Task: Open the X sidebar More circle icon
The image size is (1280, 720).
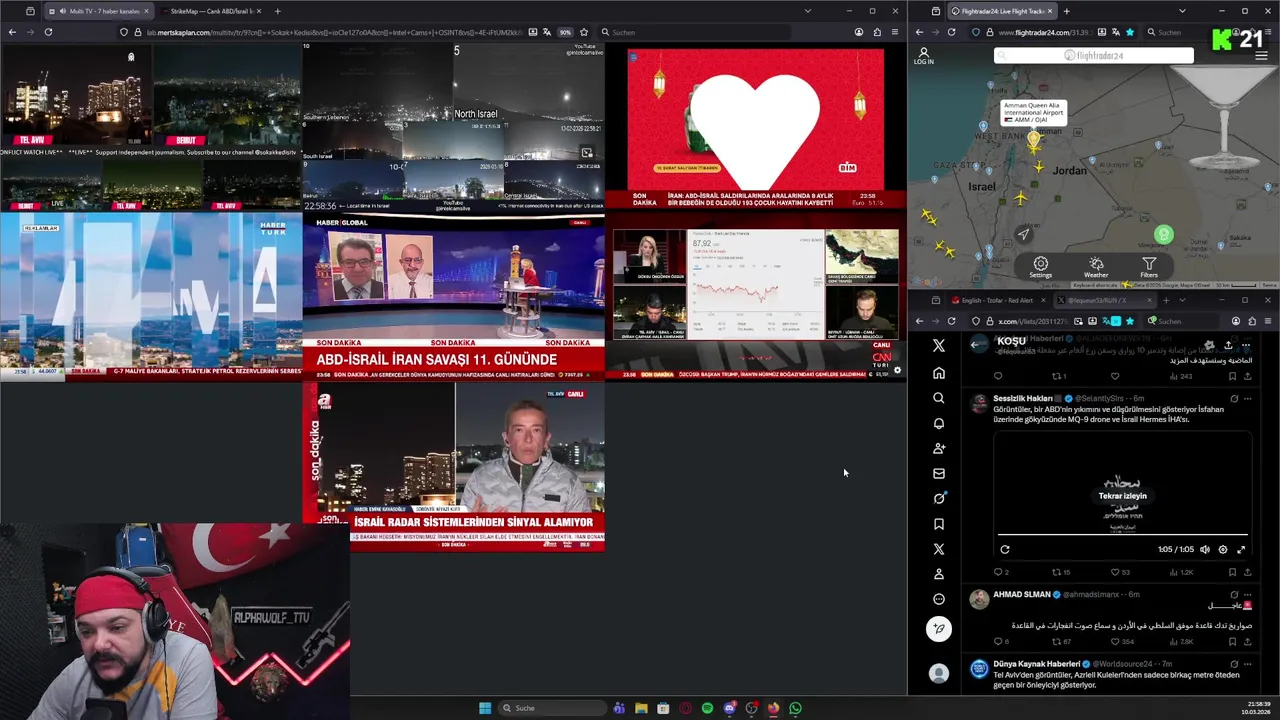Action: point(938,599)
